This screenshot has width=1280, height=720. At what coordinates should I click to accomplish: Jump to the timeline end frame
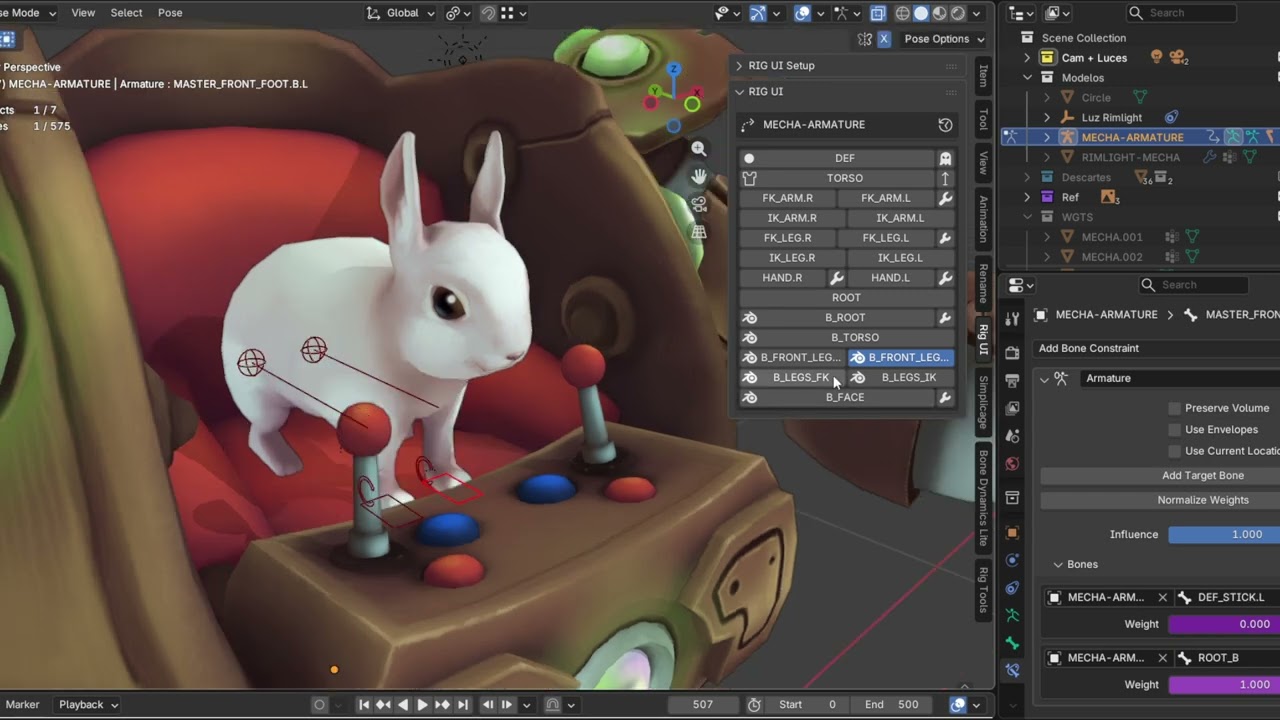[x=463, y=705]
